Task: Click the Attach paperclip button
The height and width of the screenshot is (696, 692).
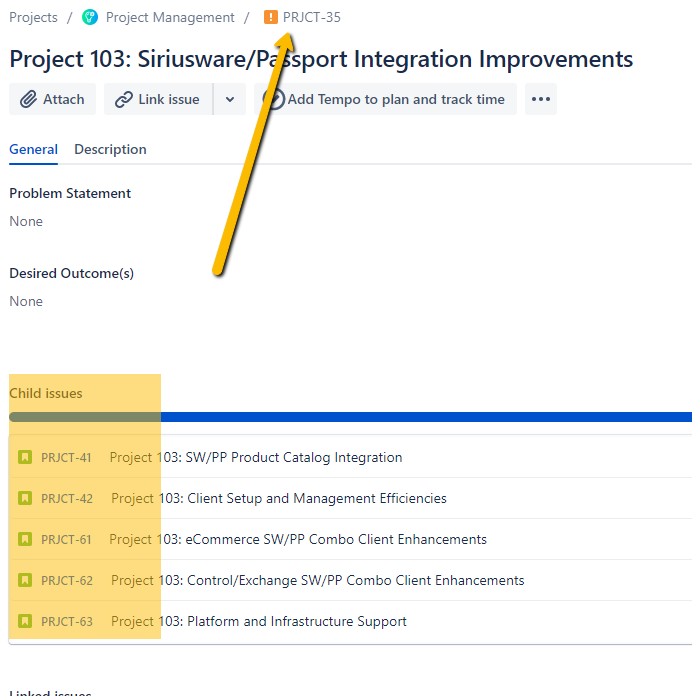Action: [52, 99]
